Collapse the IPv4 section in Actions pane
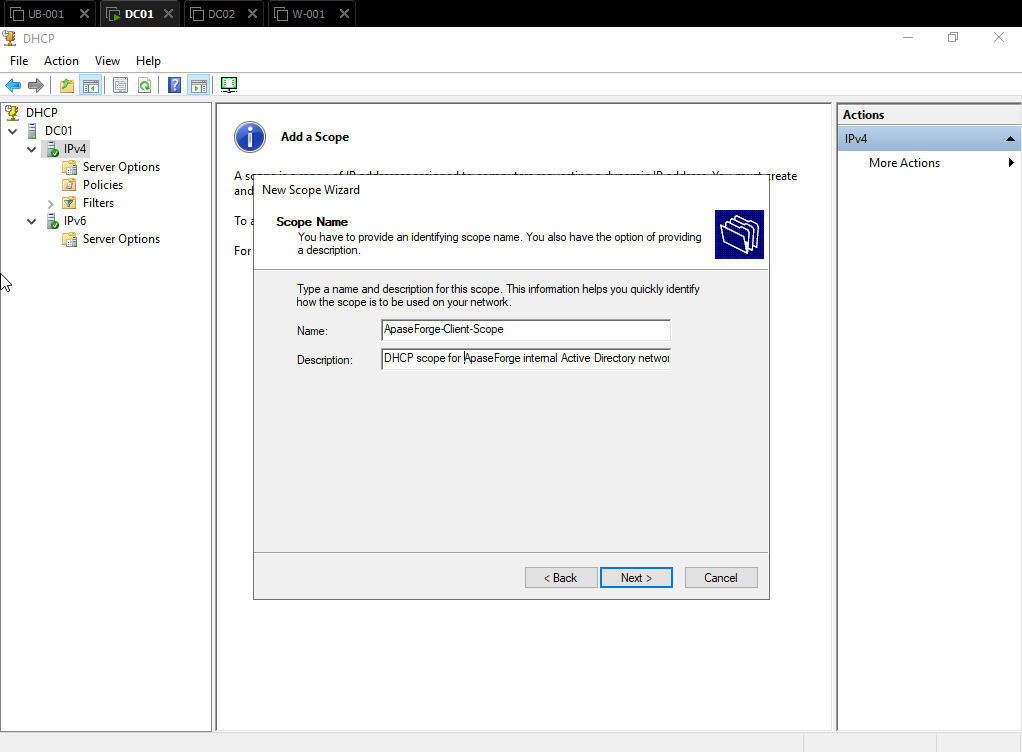 1010,139
